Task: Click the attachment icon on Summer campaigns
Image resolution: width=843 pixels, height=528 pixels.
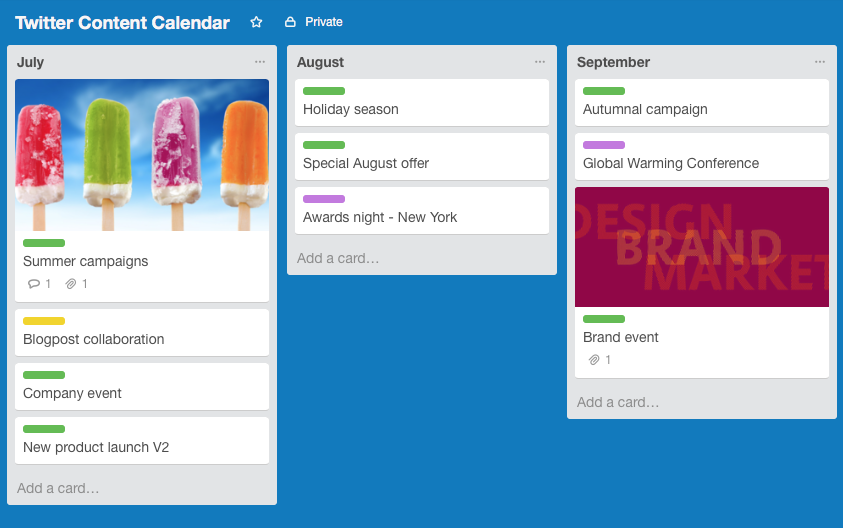Action: [x=70, y=284]
